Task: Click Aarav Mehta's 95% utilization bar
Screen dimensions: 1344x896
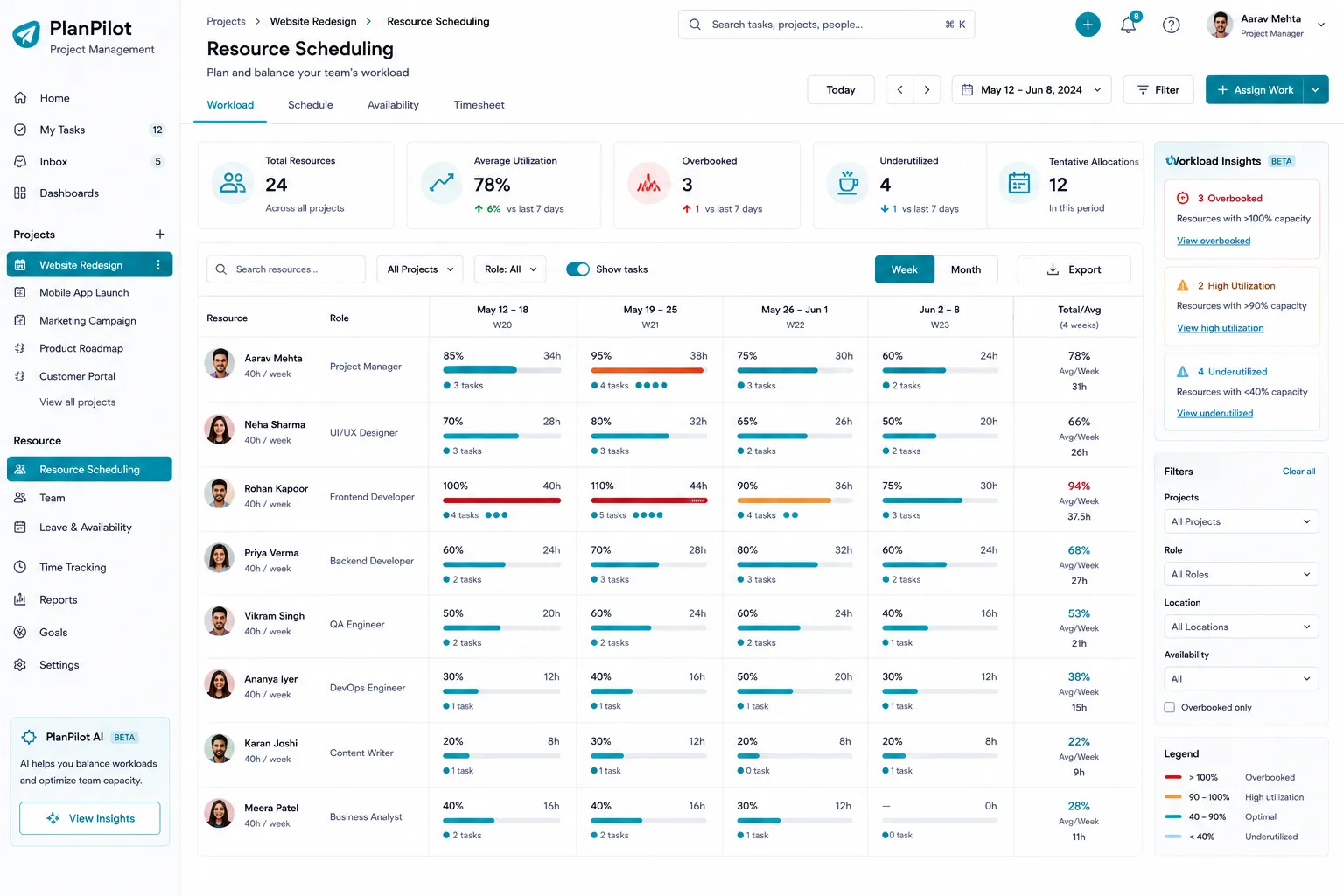Action: [649, 371]
